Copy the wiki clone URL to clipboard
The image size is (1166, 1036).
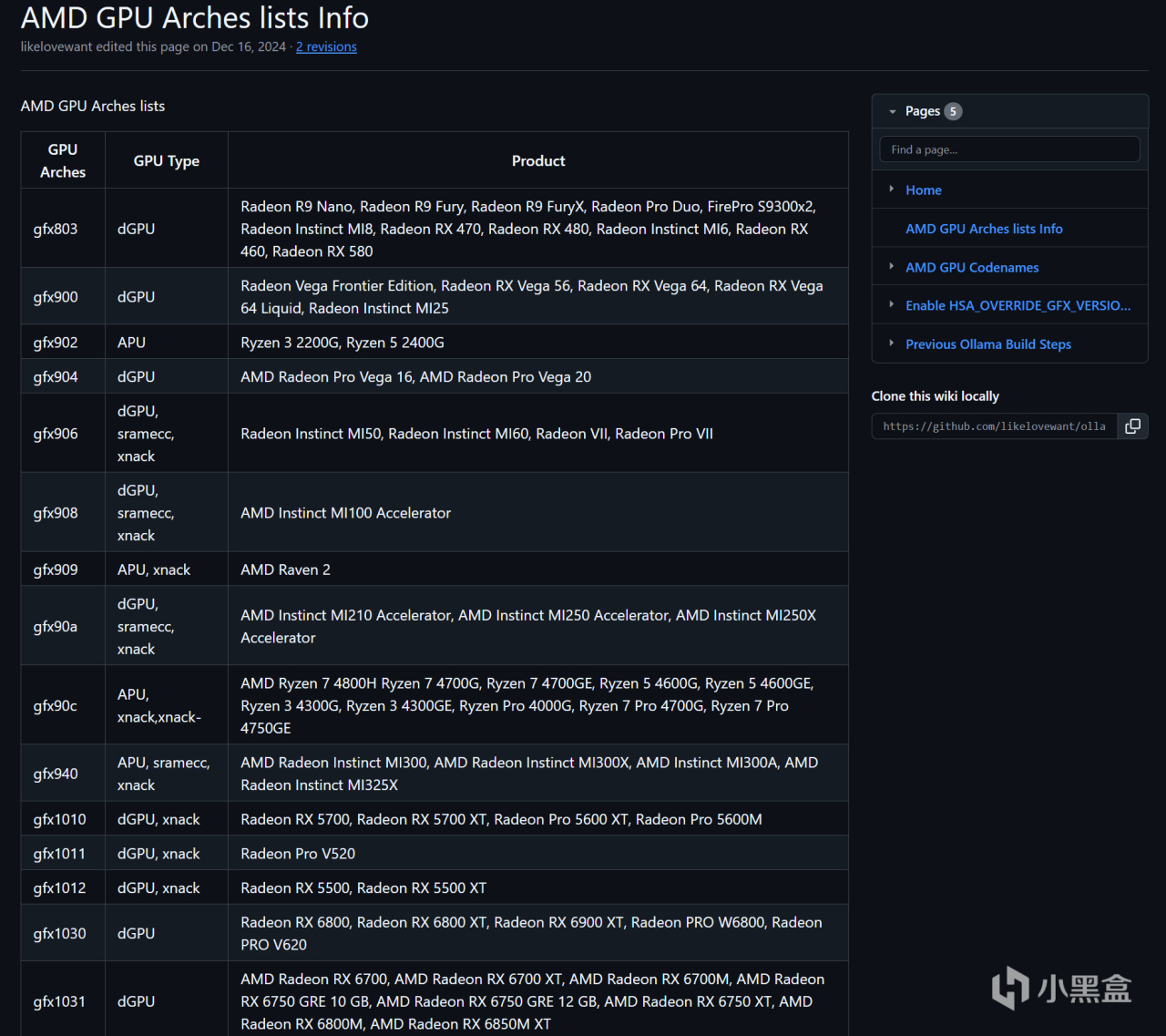(1132, 426)
